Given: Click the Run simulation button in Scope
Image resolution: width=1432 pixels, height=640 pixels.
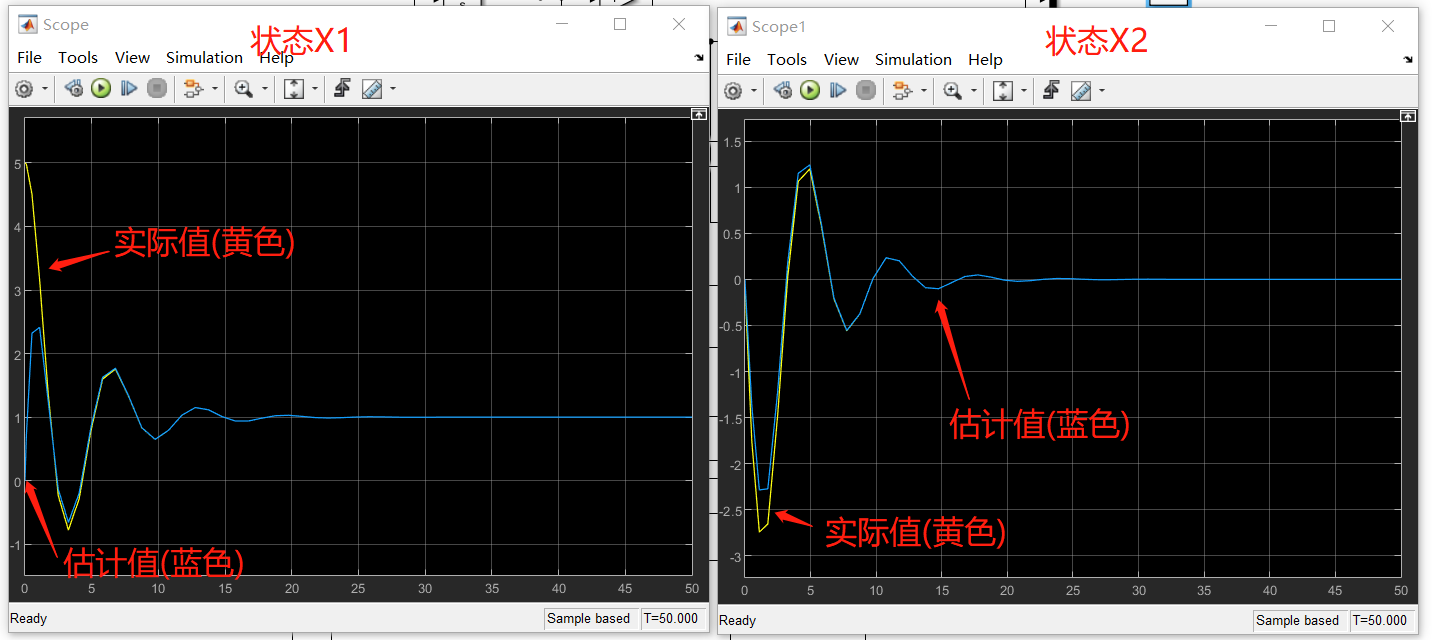Looking at the screenshot, I should point(100,88).
